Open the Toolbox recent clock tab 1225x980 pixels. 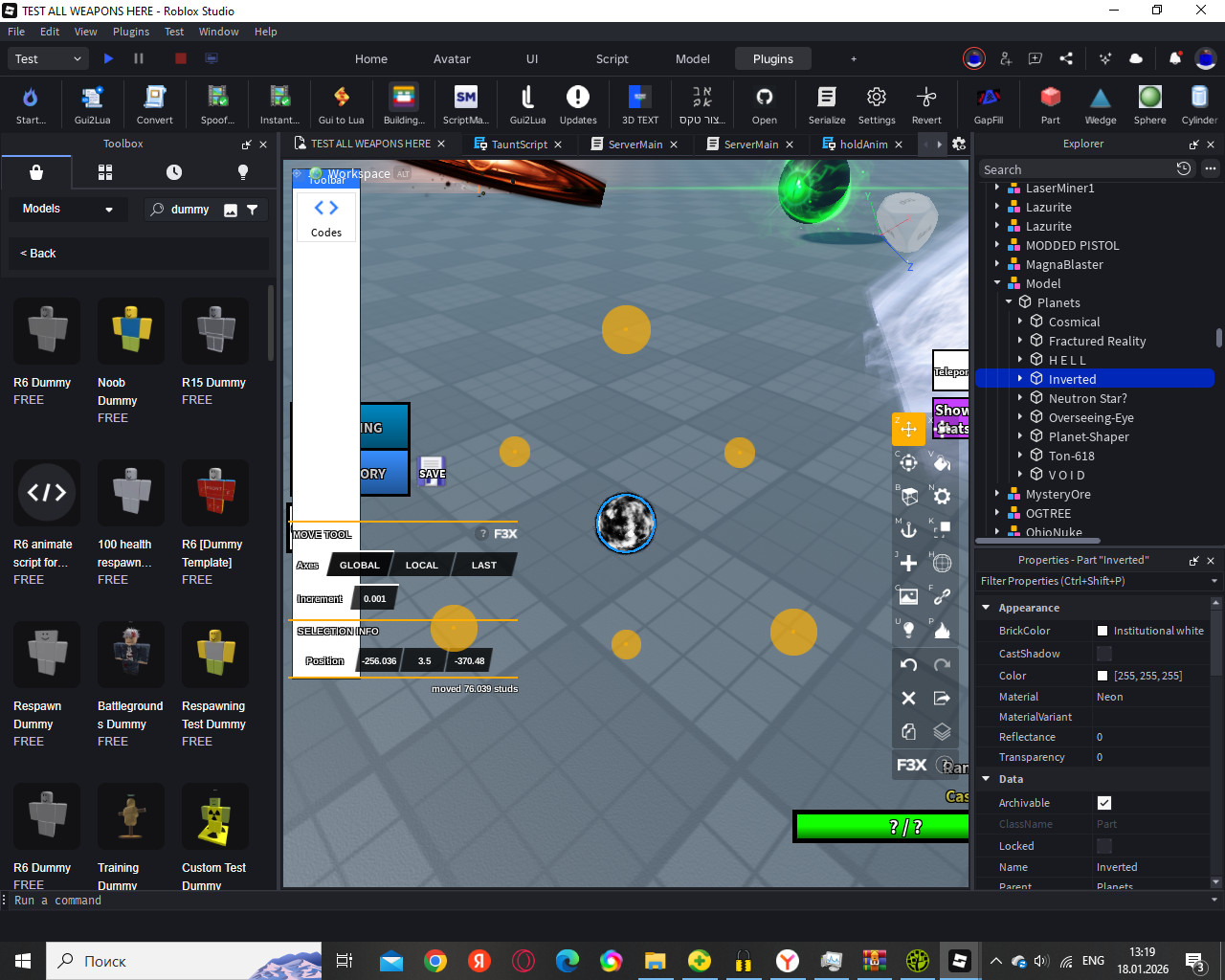(x=174, y=172)
